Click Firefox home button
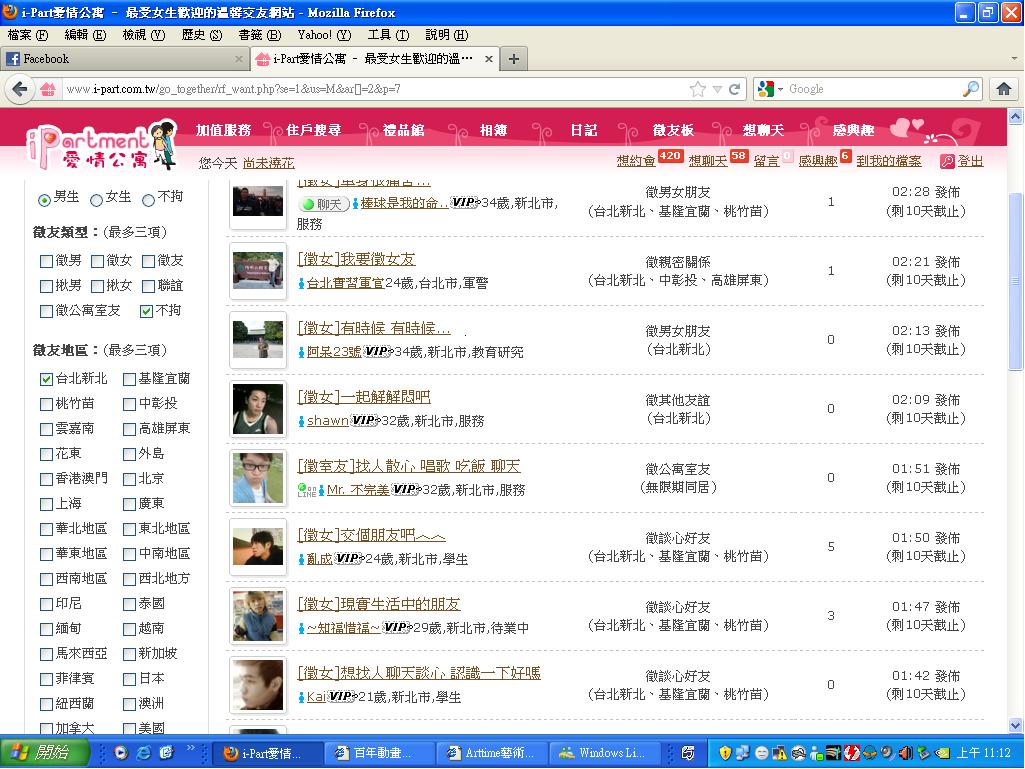Screen dimensions: 1025x769 point(1003,89)
